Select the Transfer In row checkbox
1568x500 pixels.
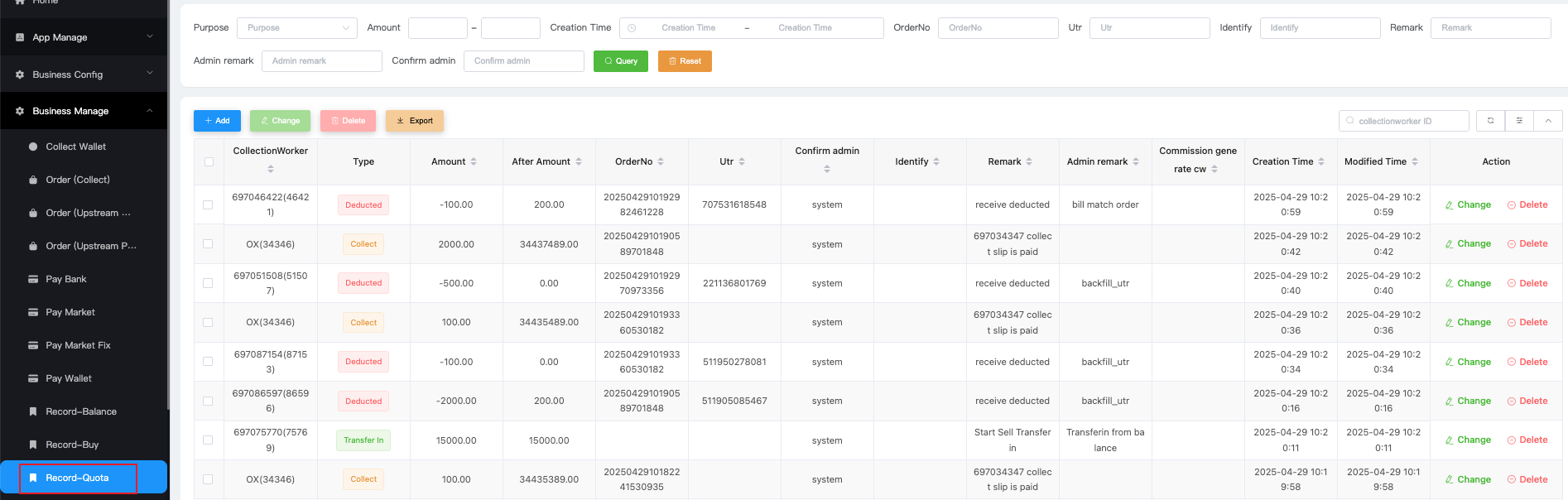point(208,440)
